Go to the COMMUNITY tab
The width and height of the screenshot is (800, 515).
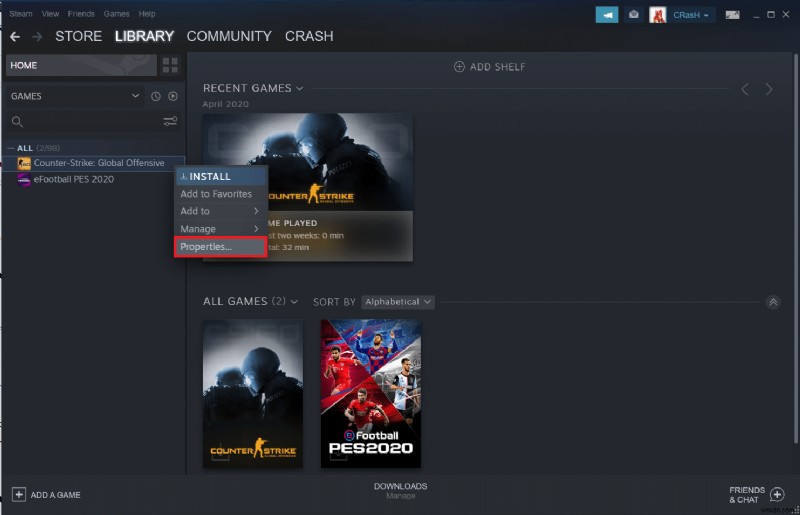229,36
